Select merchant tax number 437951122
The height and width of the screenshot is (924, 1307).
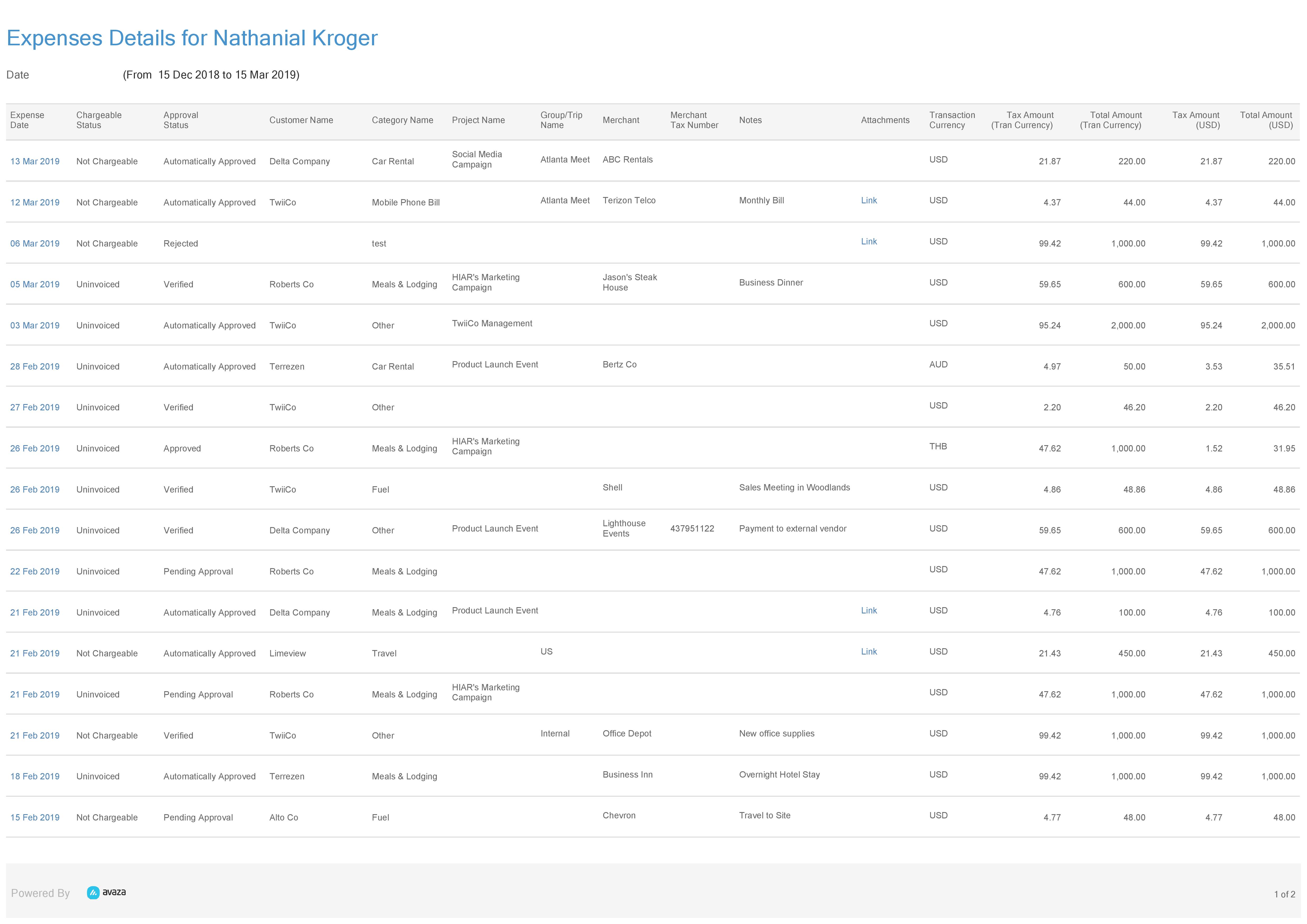click(x=692, y=529)
